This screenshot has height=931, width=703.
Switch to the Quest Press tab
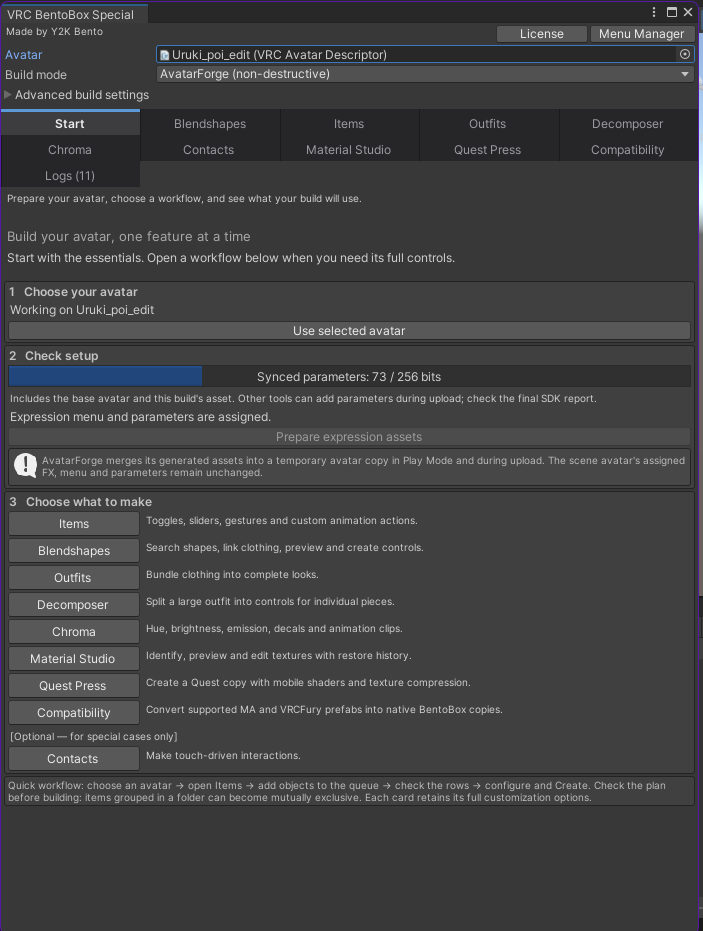coord(488,150)
